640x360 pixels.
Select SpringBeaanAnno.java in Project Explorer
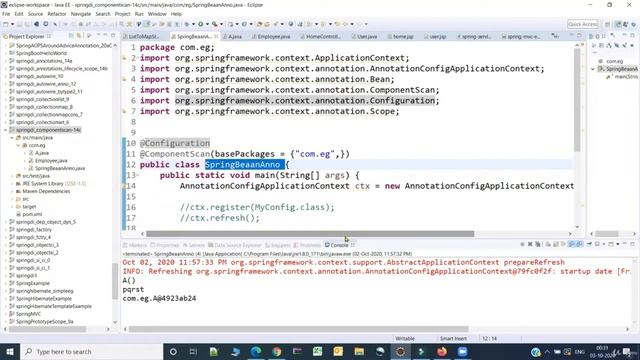(60, 168)
